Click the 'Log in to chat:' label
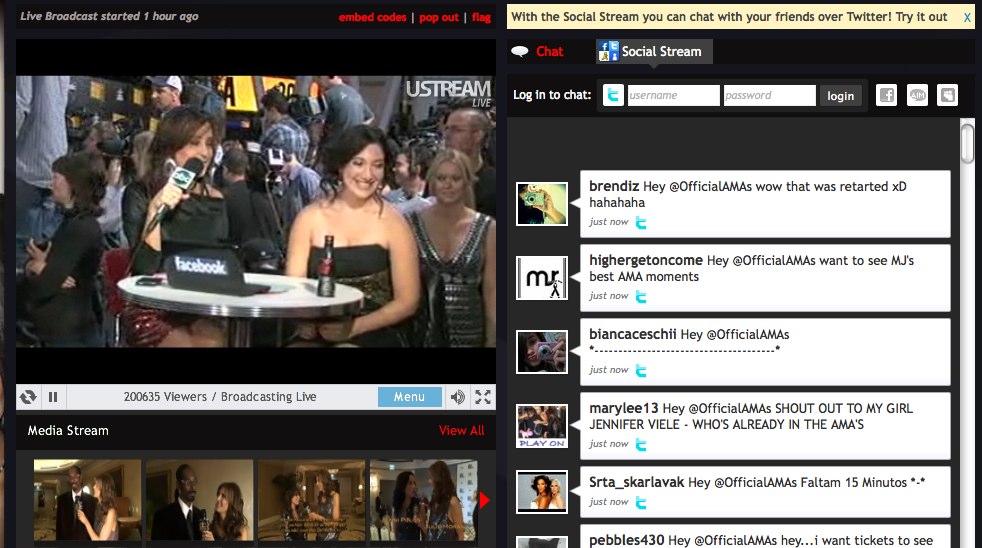Screen dimensions: 982x548 [x=552, y=95]
